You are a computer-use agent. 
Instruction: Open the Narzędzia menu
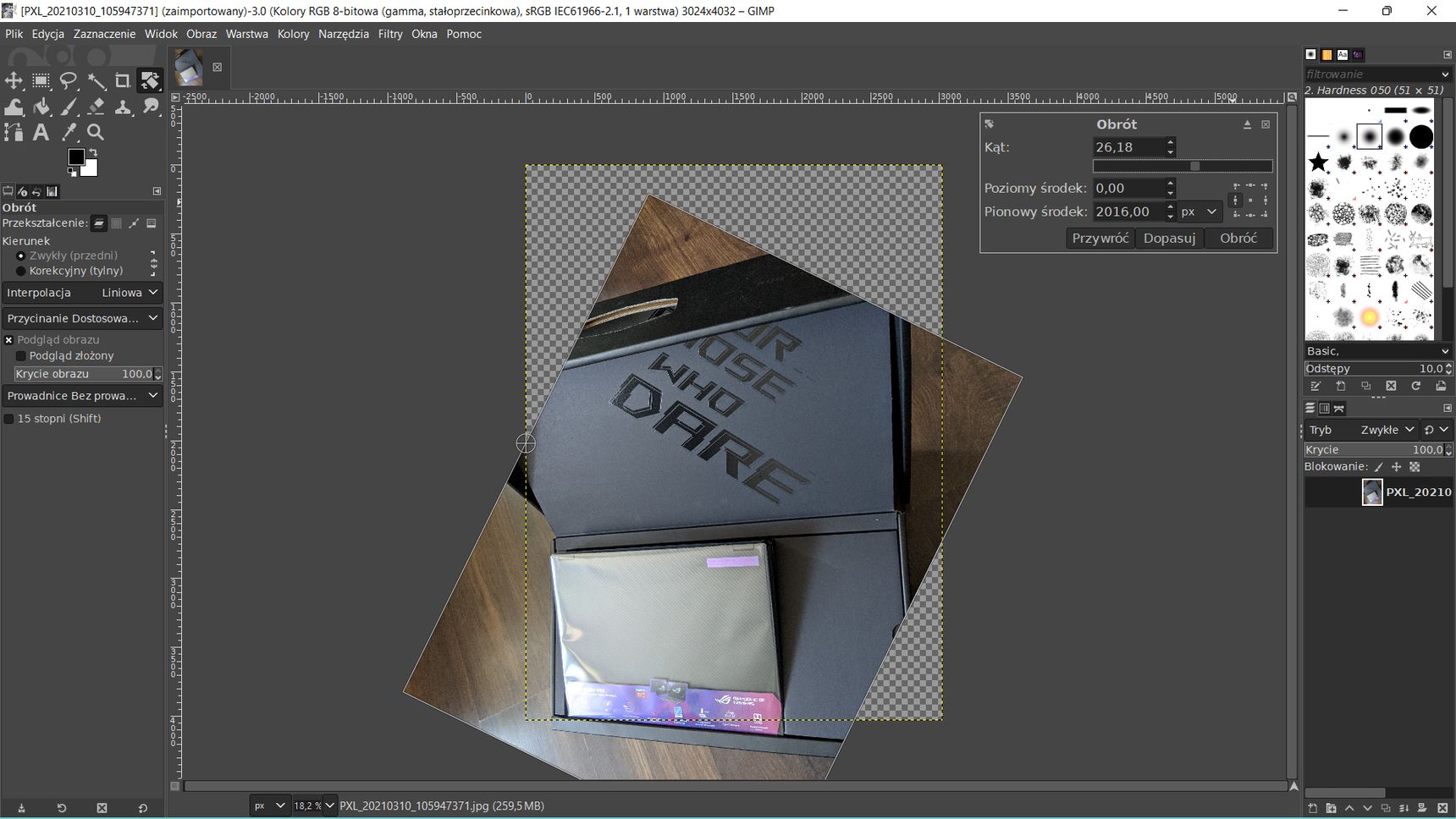344,34
